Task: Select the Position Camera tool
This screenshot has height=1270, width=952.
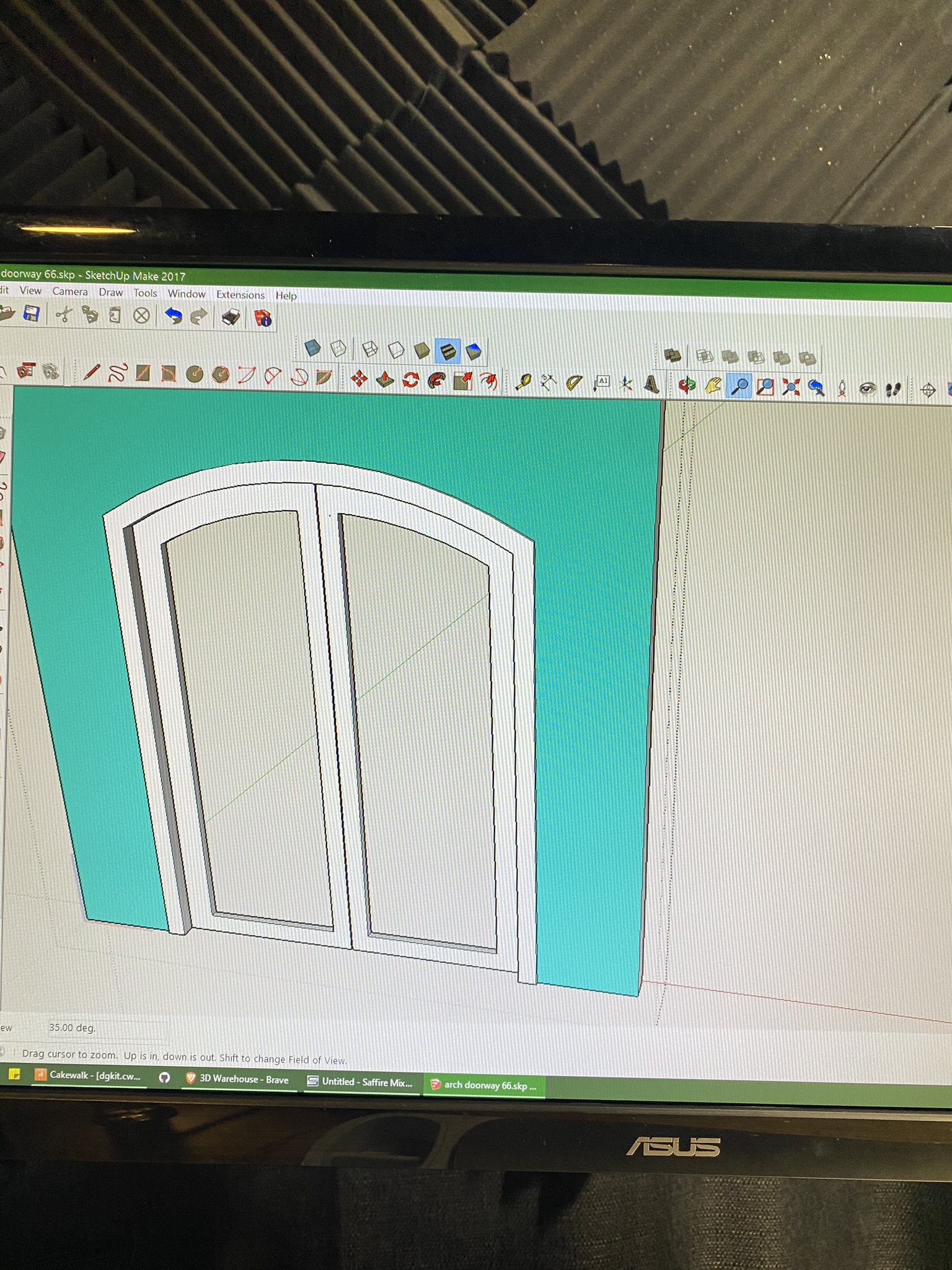Action: (841, 389)
